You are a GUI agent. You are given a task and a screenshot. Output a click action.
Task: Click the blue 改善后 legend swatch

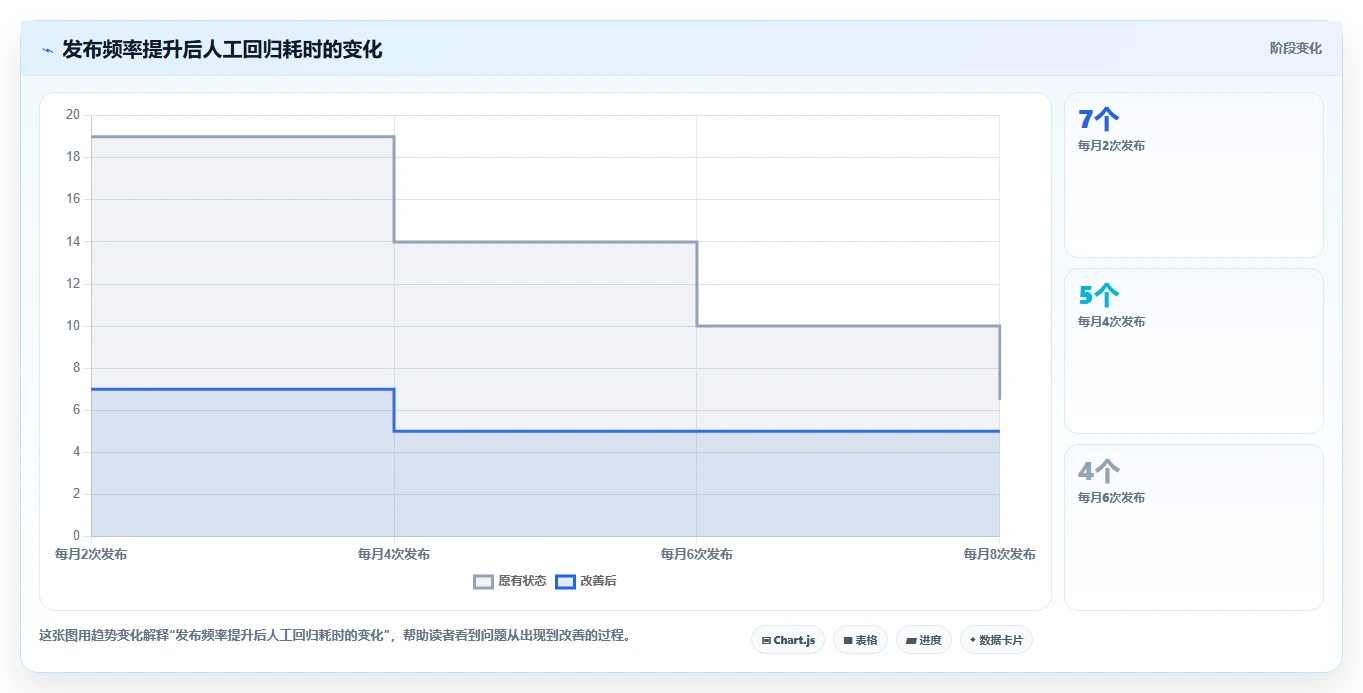565,581
